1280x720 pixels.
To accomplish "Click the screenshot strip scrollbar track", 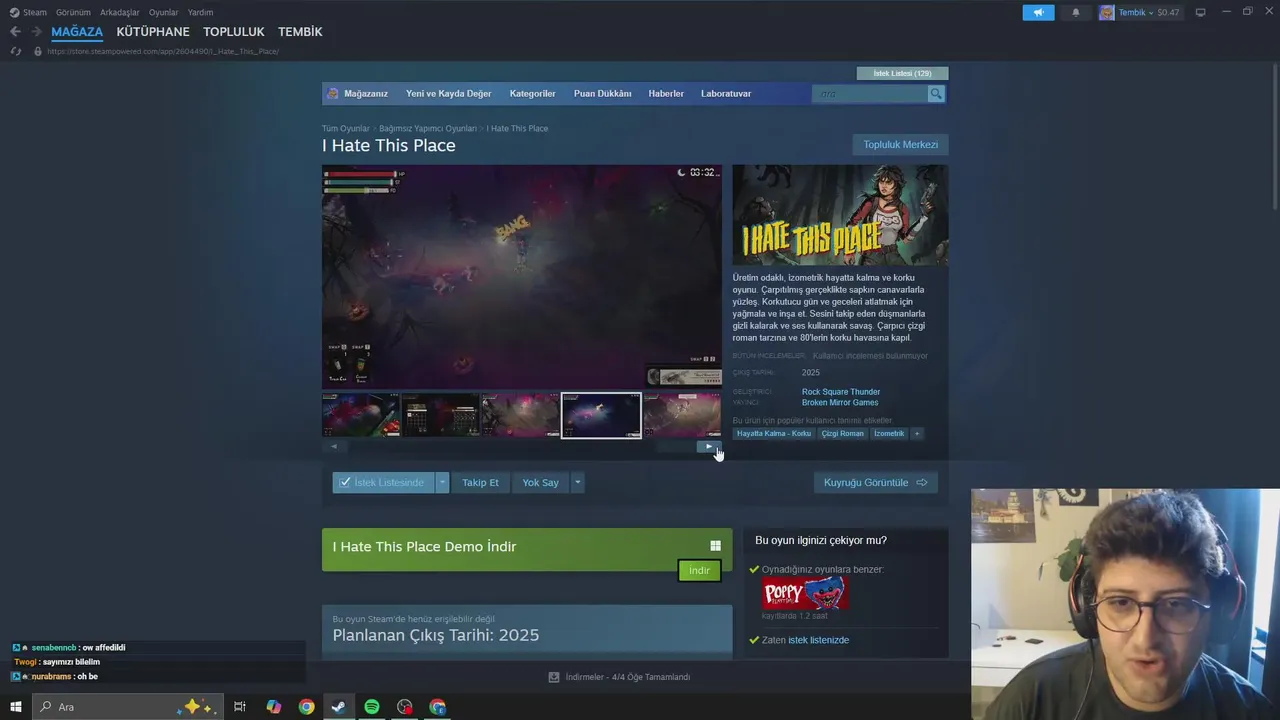I will point(521,446).
